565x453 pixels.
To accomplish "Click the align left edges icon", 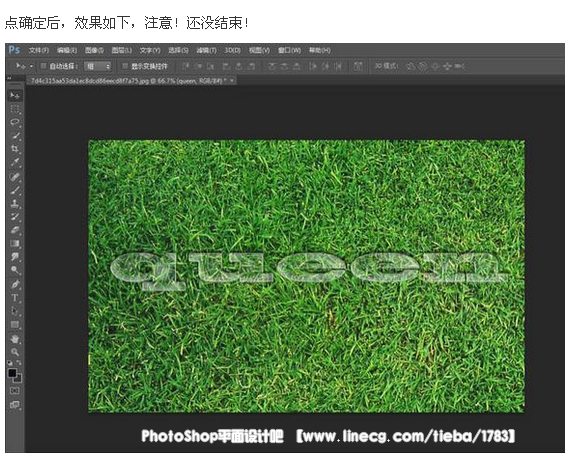I will 226,66.
